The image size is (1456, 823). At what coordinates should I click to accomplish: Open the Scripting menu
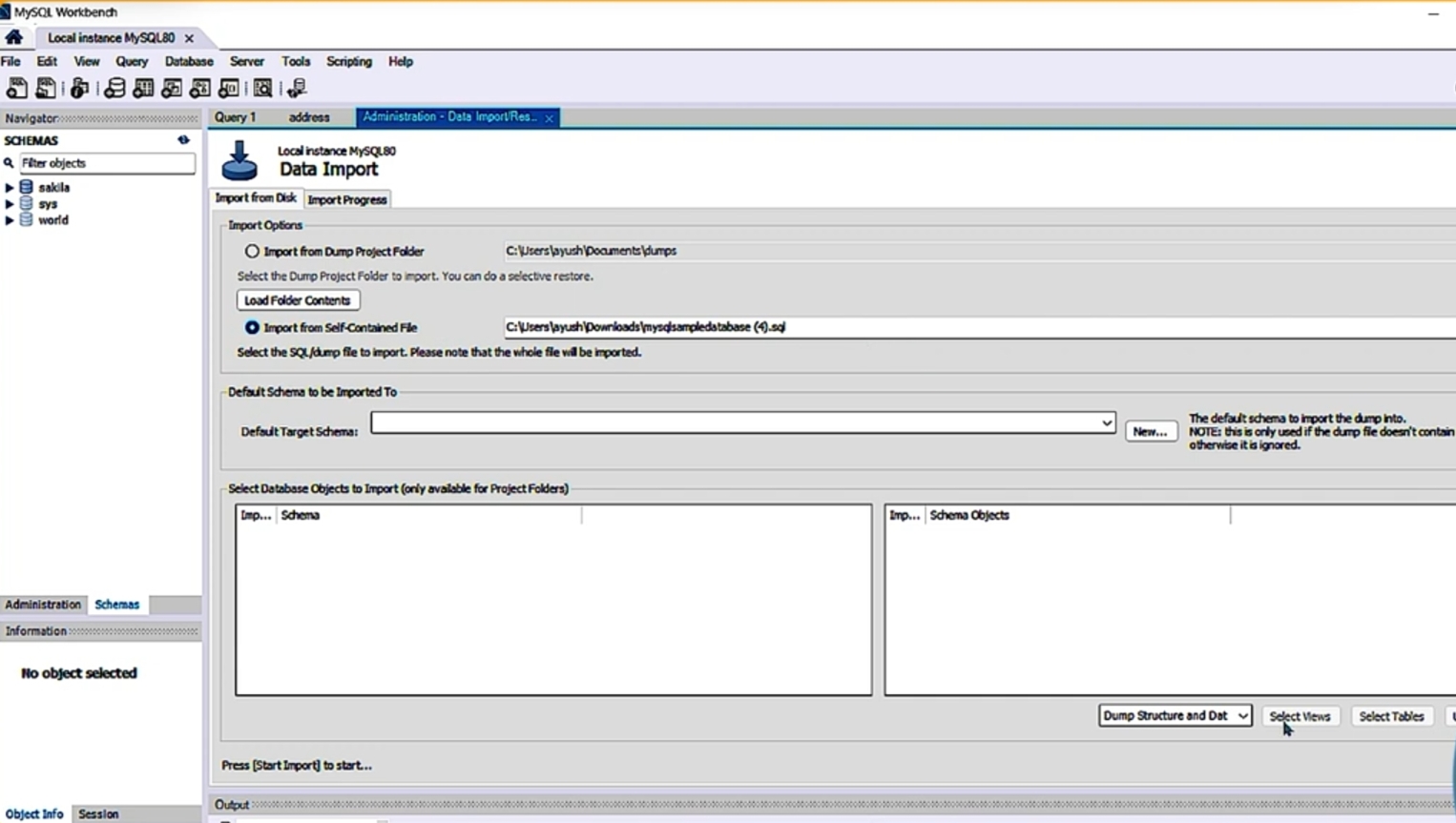[349, 61]
